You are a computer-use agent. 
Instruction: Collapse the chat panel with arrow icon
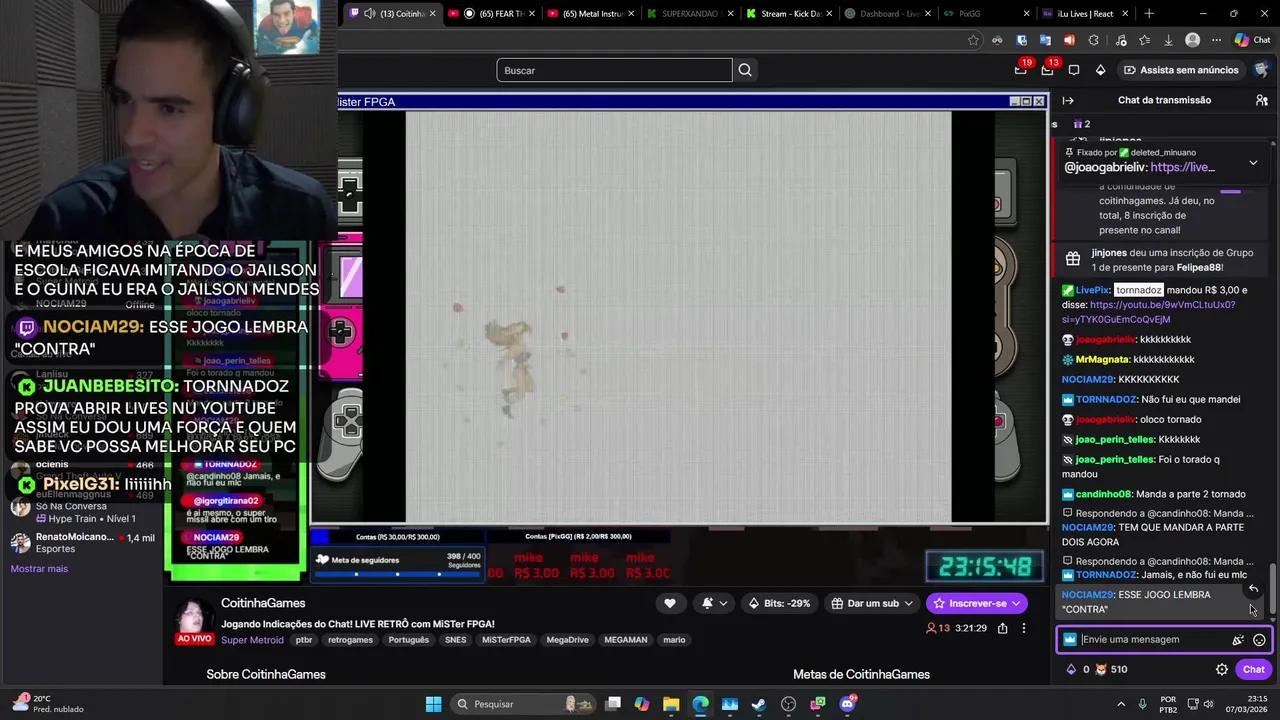pos(1068,100)
